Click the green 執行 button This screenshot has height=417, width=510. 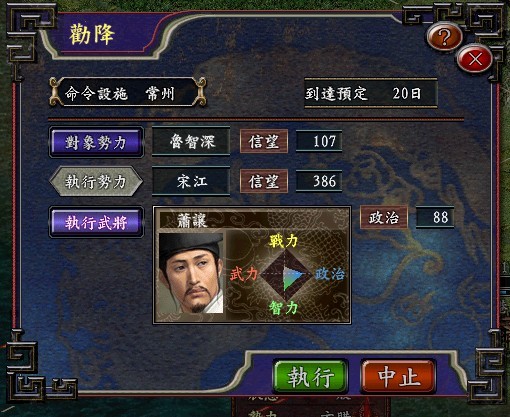click(x=310, y=377)
